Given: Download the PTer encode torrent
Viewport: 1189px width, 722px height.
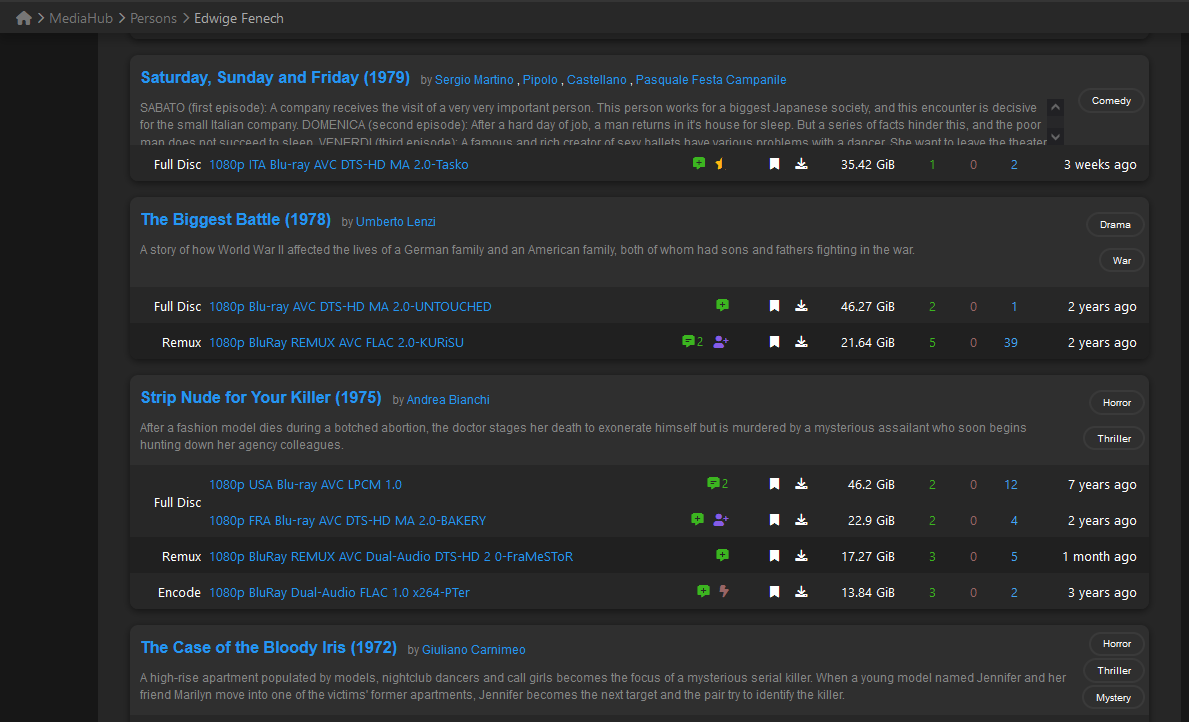Looking at the screenshot, I should 801,592.
